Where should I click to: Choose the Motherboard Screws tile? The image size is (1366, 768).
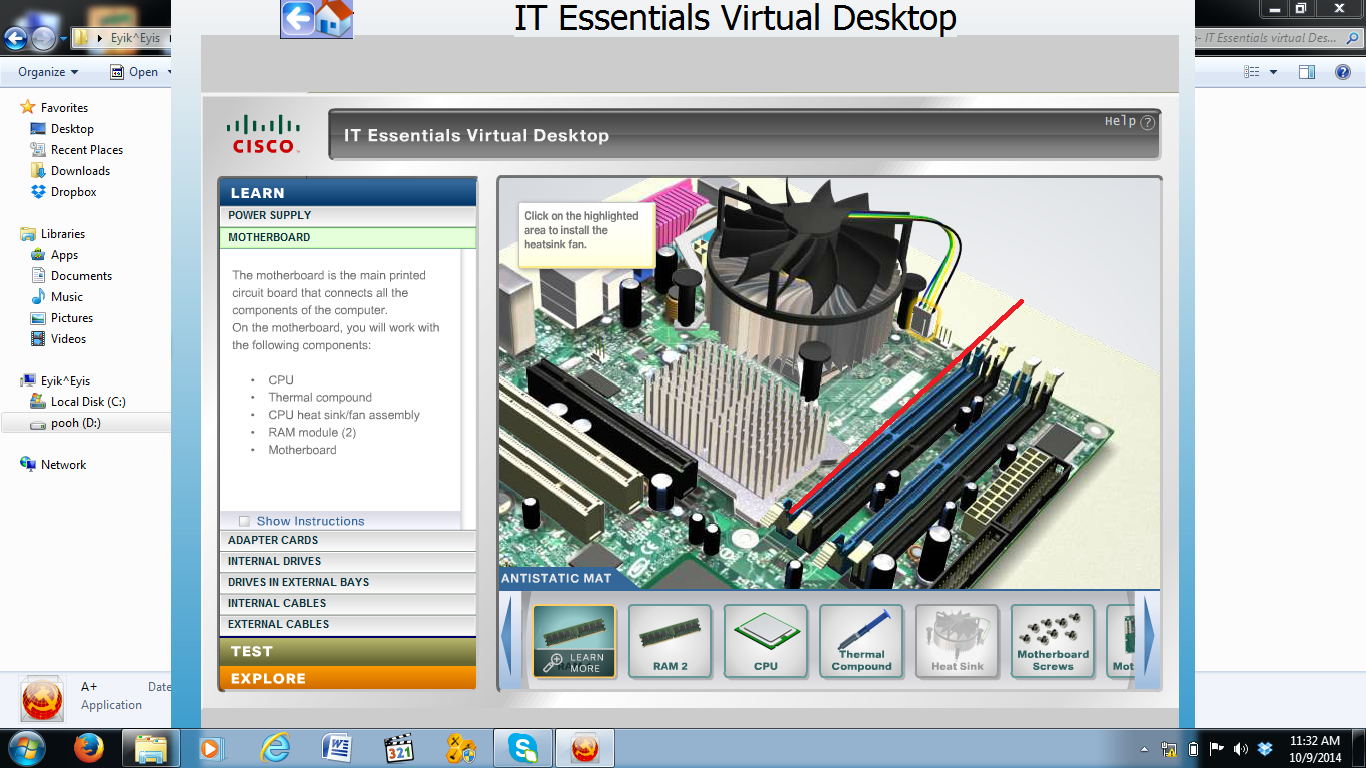[x=1053, y=641]
